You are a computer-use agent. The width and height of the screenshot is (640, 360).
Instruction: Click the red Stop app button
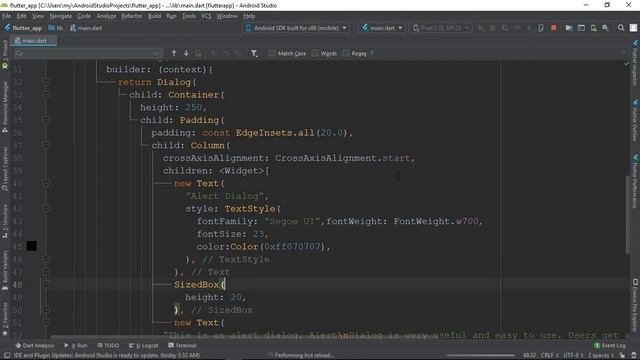(553, 28)
